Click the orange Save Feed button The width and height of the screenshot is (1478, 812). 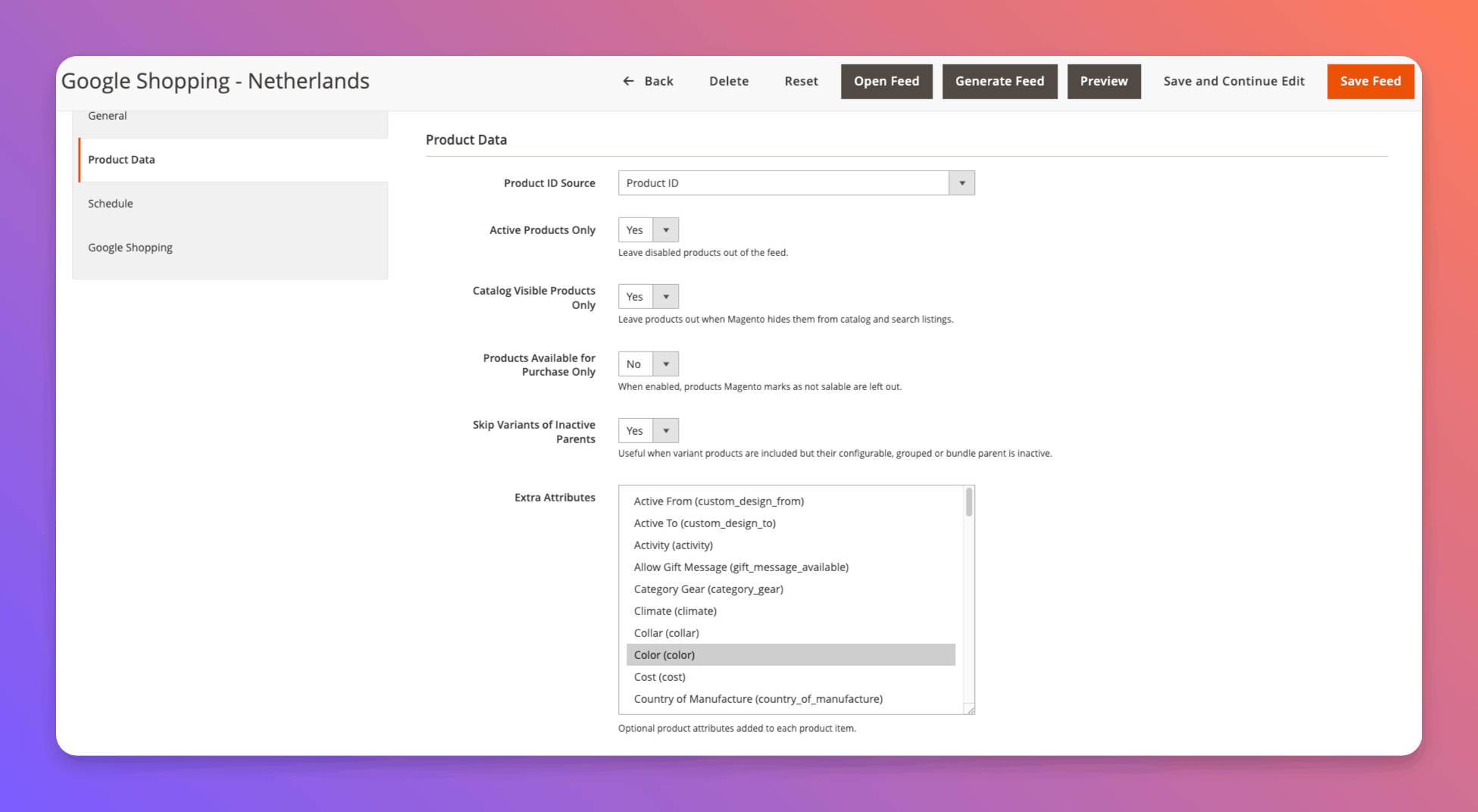click(x=1370, y=81)
